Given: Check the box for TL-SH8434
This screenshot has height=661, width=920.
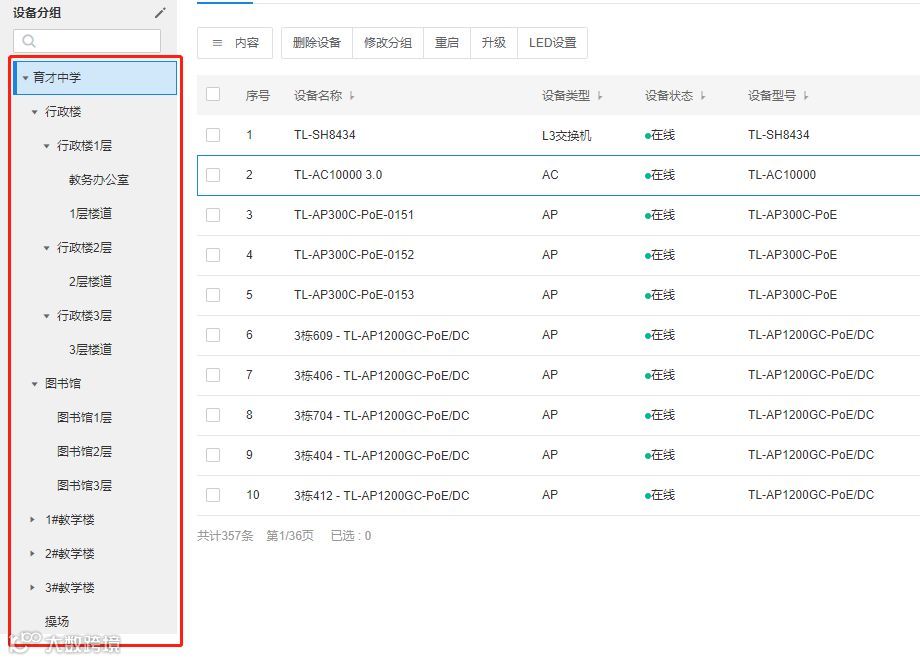Looking at the screenshot, I should 213,135.
